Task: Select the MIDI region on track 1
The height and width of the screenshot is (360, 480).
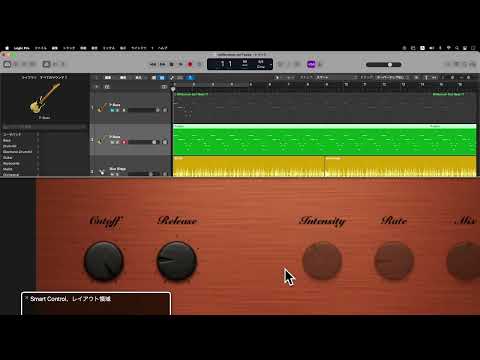Action: (x=324, y=107)
